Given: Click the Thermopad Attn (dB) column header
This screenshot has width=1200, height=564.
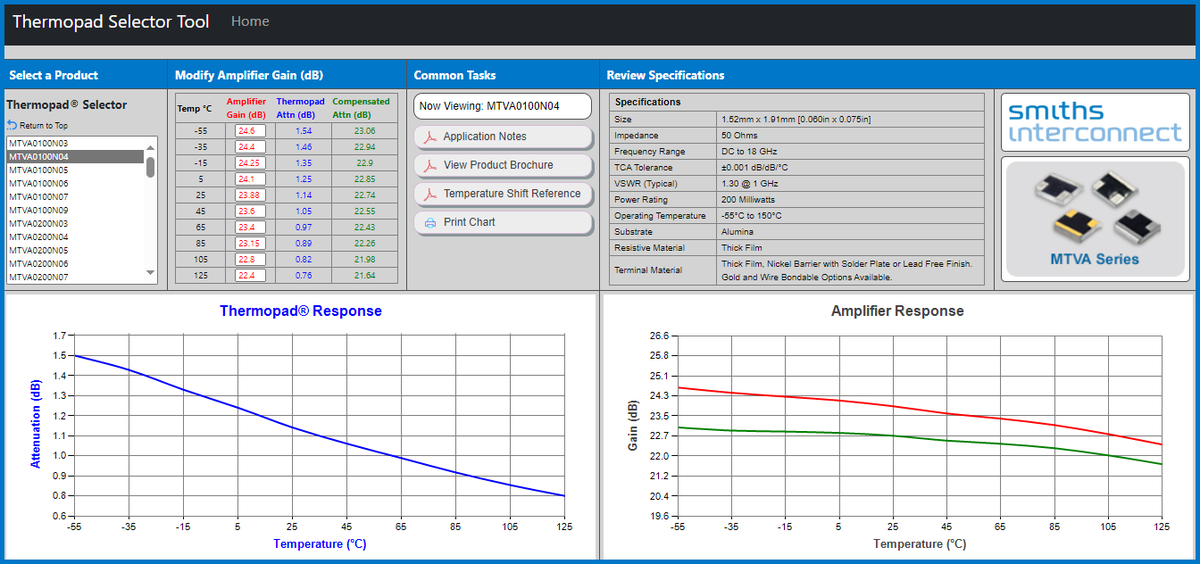Looking at the screenshot, I should tap(300, 108).
